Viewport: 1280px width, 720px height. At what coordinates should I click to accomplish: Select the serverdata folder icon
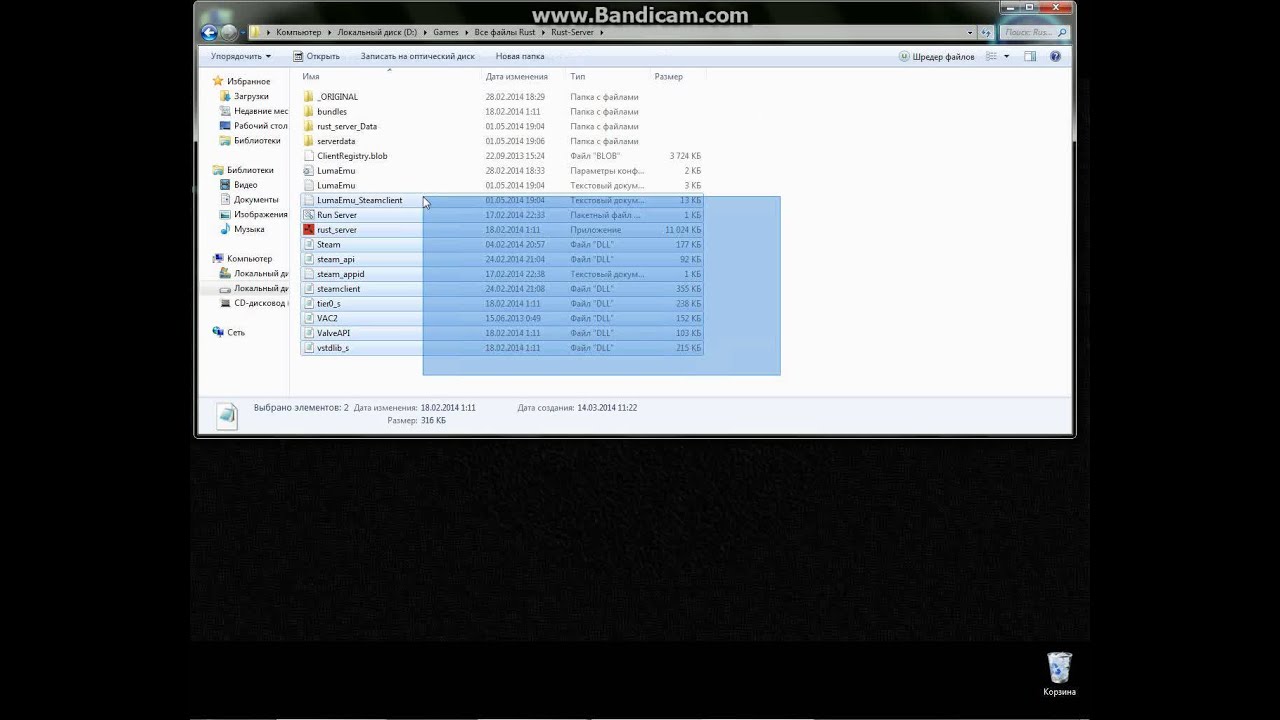[309, 141]
